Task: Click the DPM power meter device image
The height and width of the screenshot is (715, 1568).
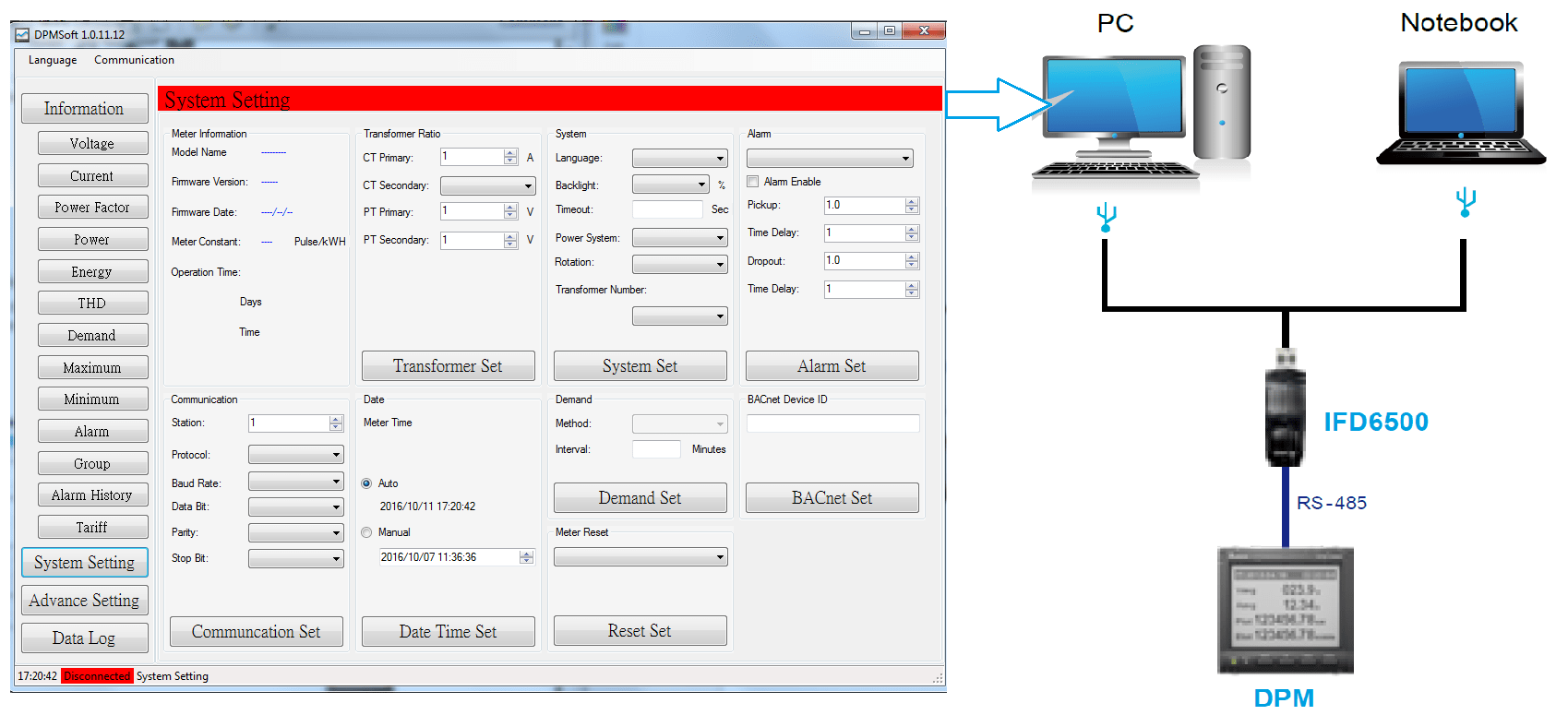Action: coord(1285,610)
